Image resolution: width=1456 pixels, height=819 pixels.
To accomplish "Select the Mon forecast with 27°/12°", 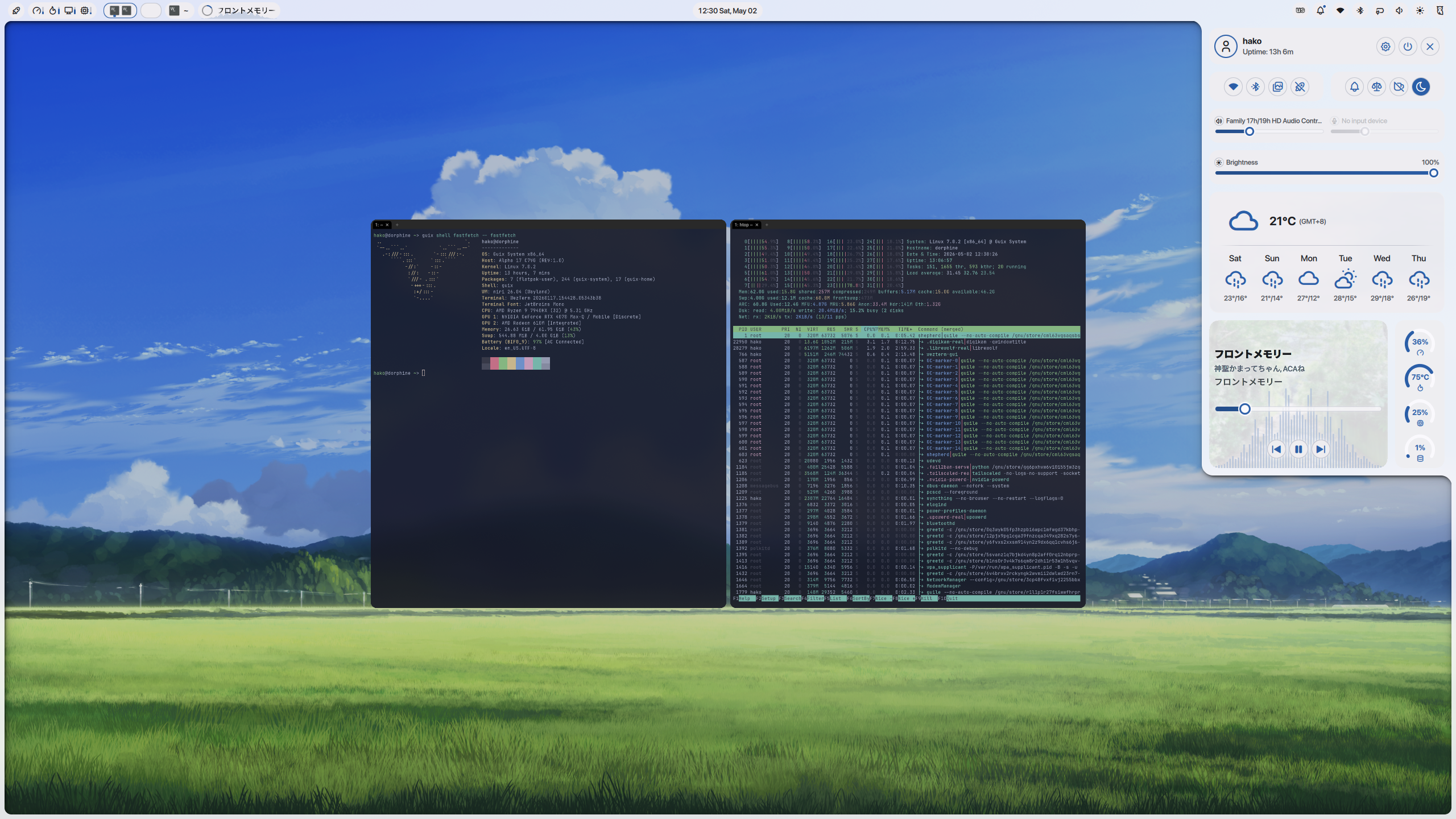I will (x=1309, y=278).
